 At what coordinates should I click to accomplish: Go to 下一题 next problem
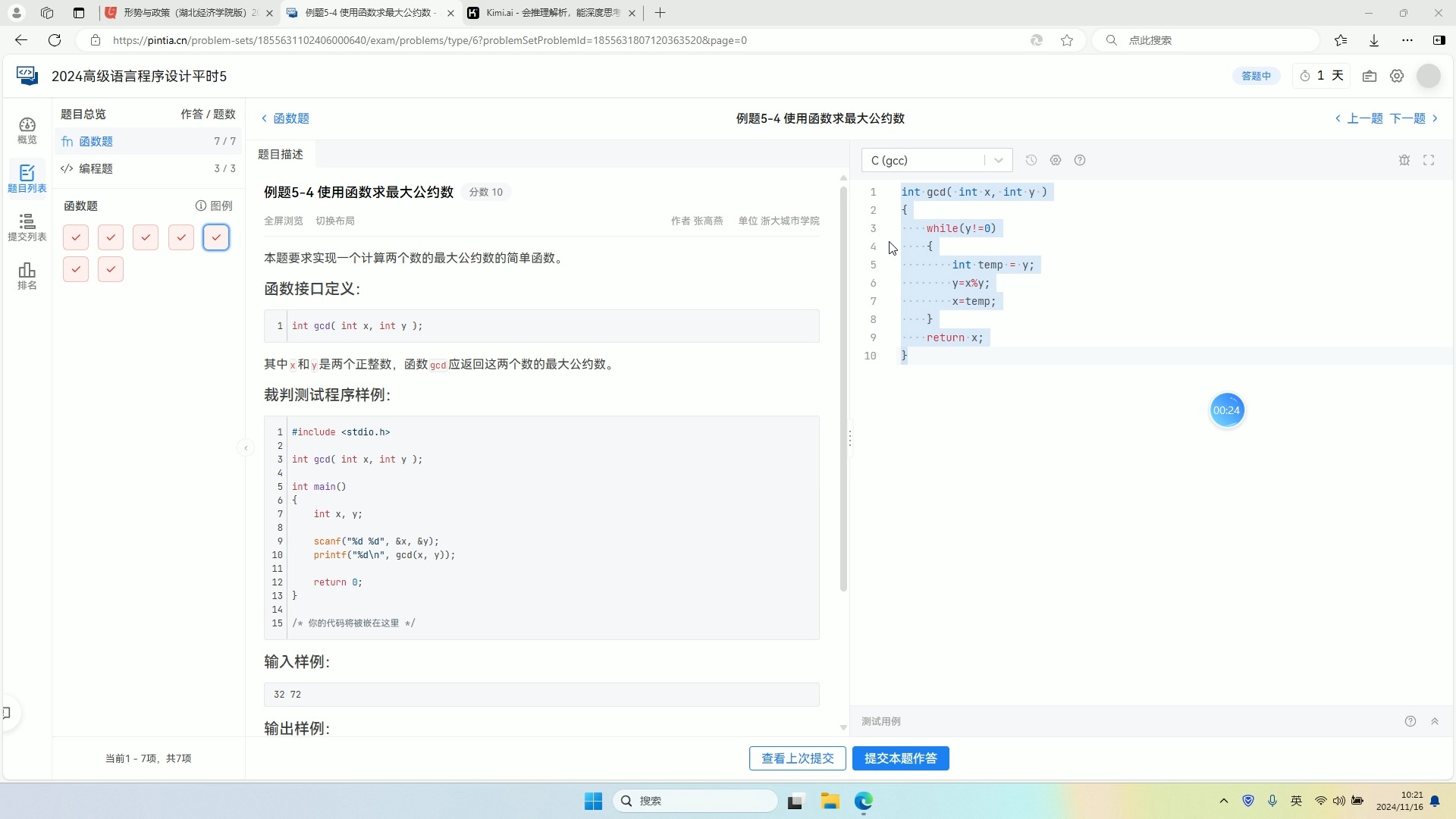(x=1414, y=118)
